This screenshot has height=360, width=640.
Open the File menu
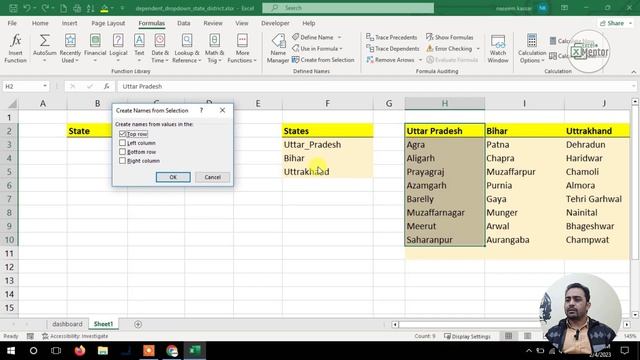click(12, 23)
